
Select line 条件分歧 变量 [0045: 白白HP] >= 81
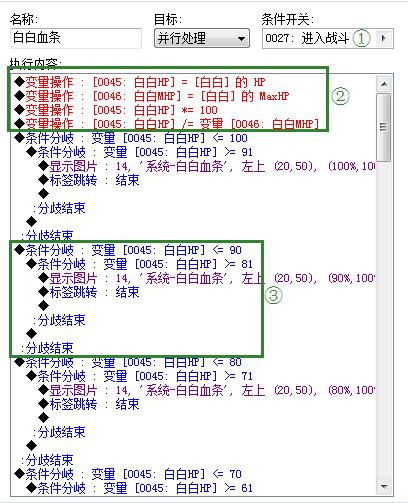tap(139, 264)
